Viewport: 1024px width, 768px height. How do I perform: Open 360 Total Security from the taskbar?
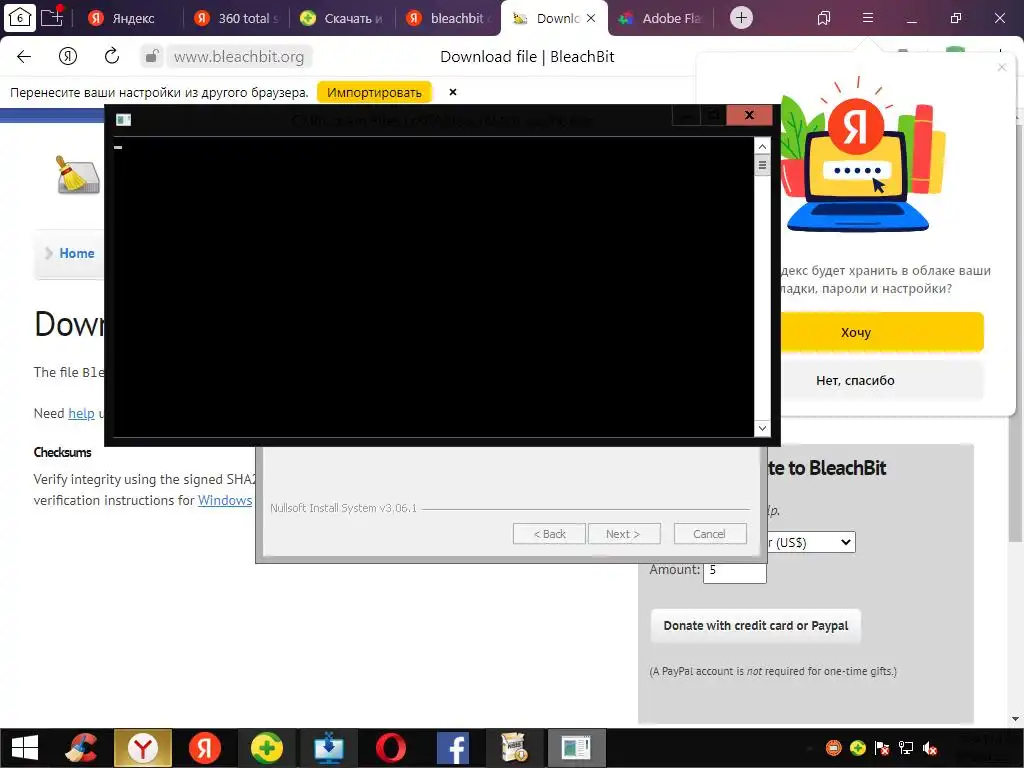[266, 748]
